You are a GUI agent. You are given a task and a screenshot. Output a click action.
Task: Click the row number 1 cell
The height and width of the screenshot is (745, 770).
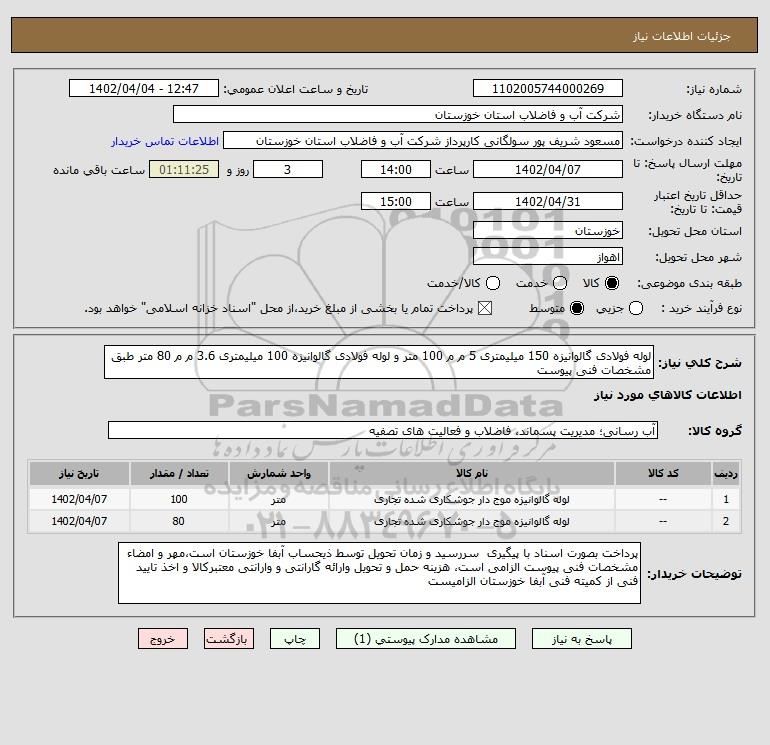(726, 499)
